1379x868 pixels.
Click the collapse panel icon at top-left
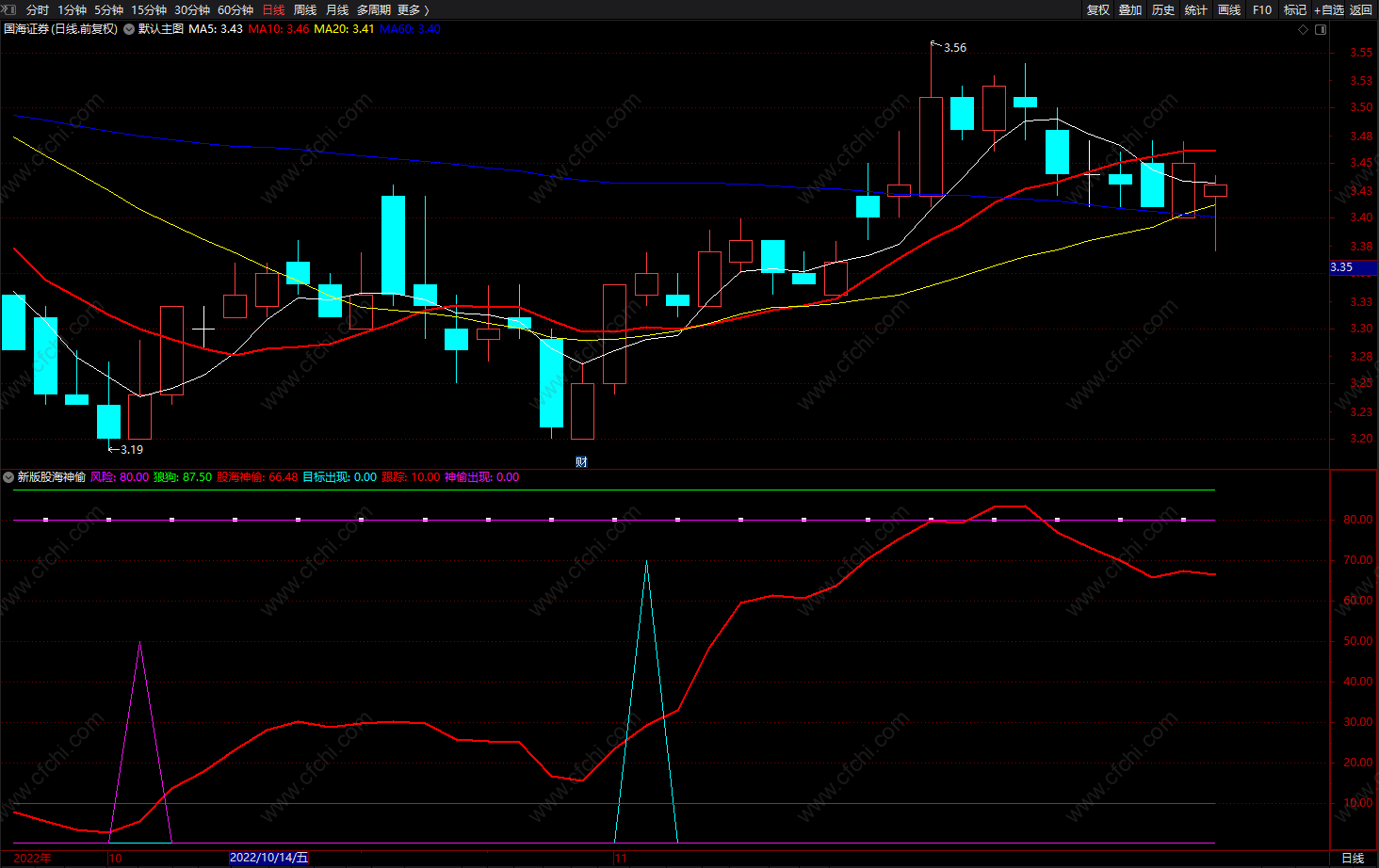pos(8,9)
